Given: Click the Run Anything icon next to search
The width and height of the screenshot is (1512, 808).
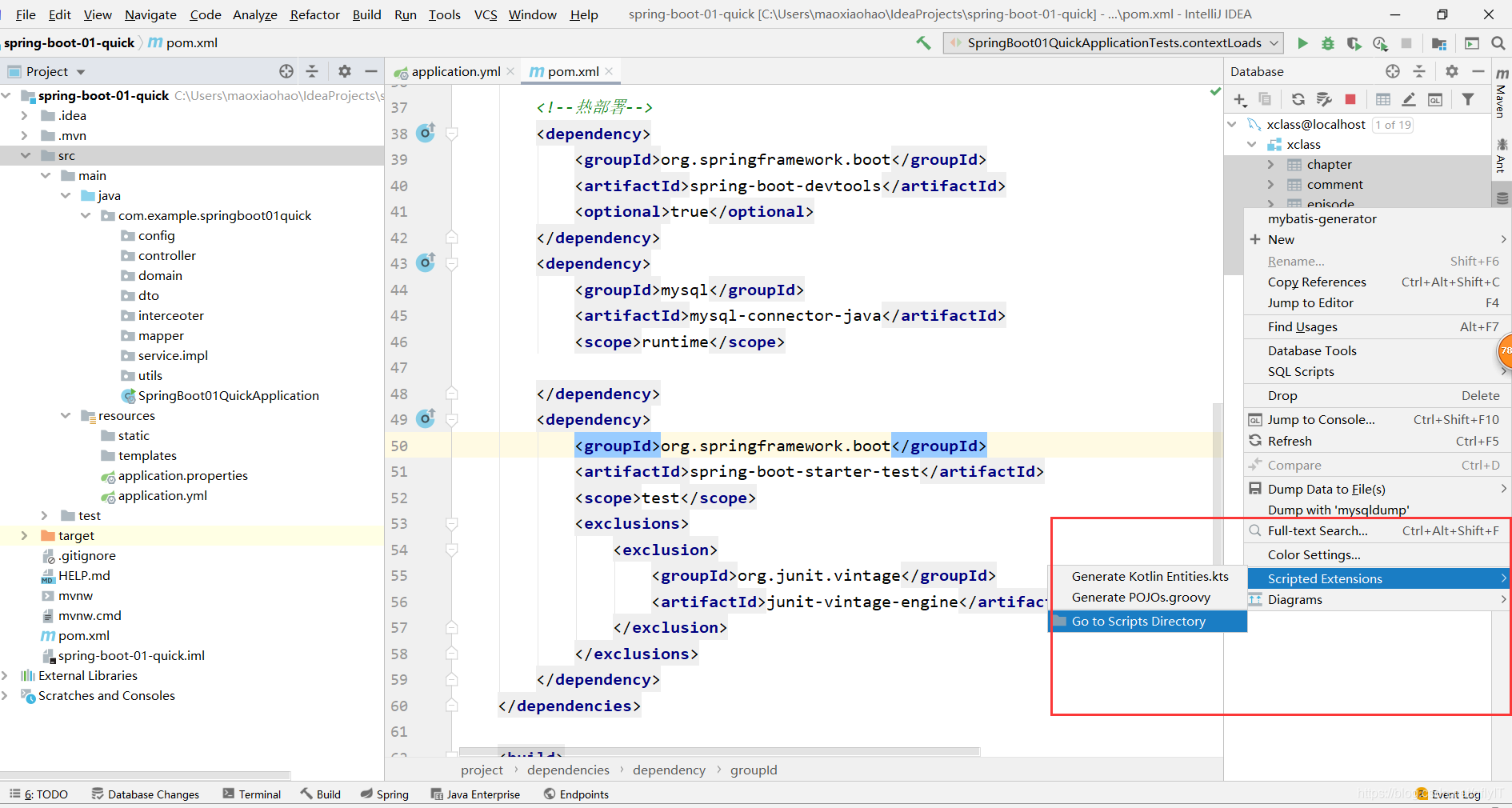Looking at the screenshot, I should pos(1472,43).
